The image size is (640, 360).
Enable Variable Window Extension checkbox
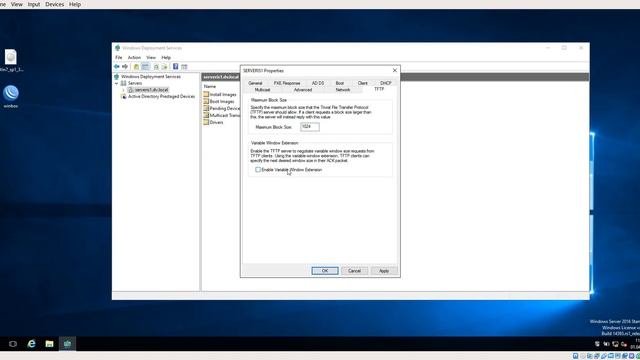tap(258, 169)
